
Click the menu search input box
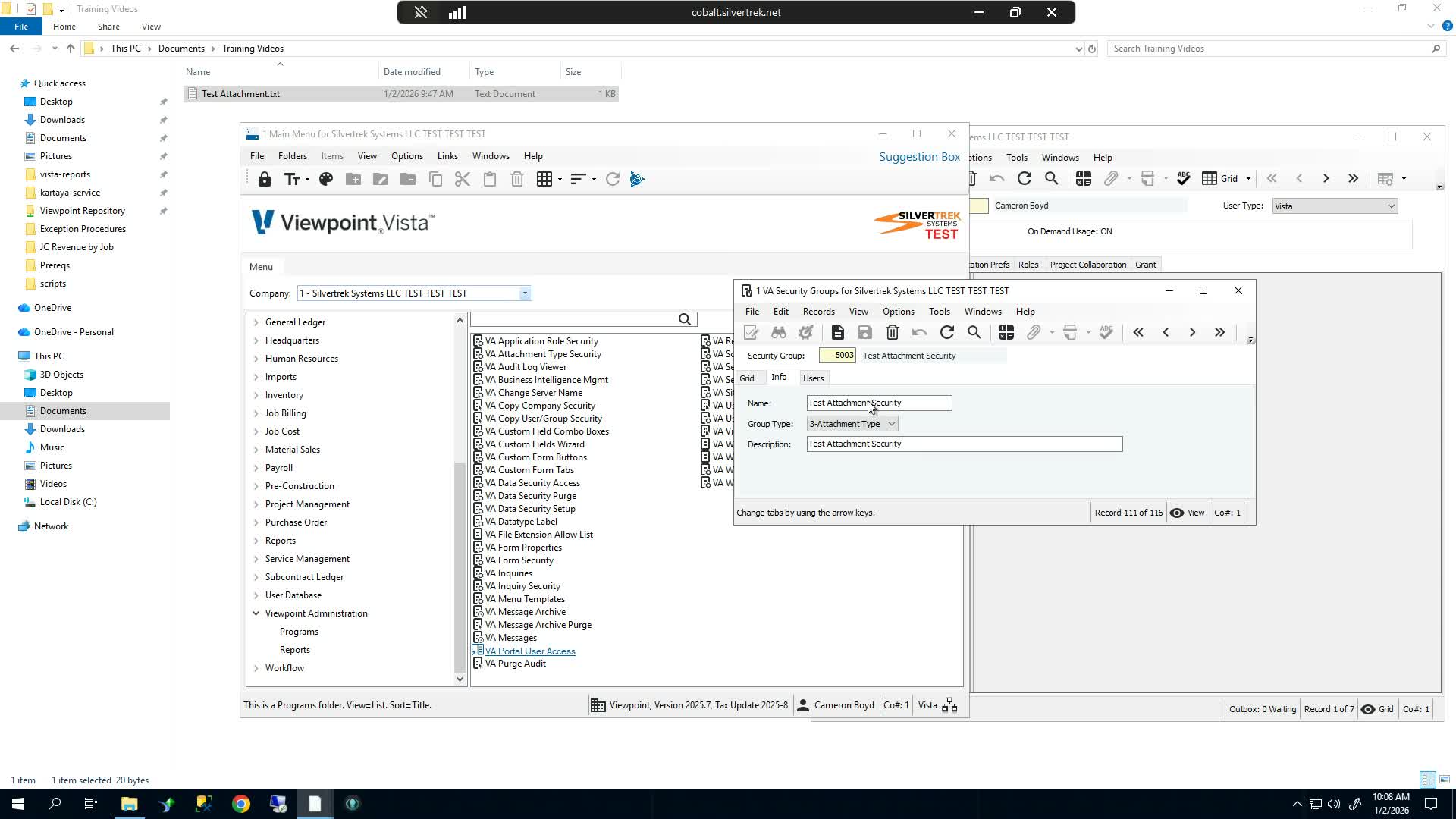[x=573, y=320]
